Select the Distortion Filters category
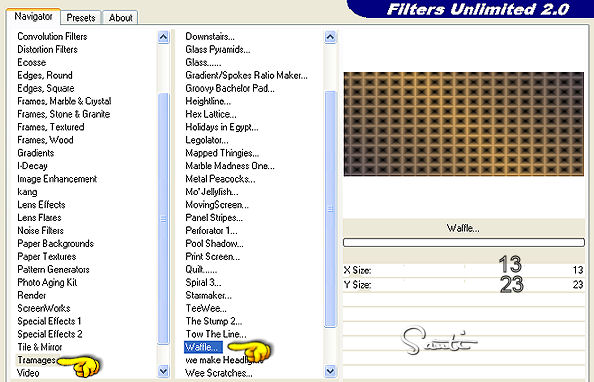594x382 pixels. coord(47,49)
